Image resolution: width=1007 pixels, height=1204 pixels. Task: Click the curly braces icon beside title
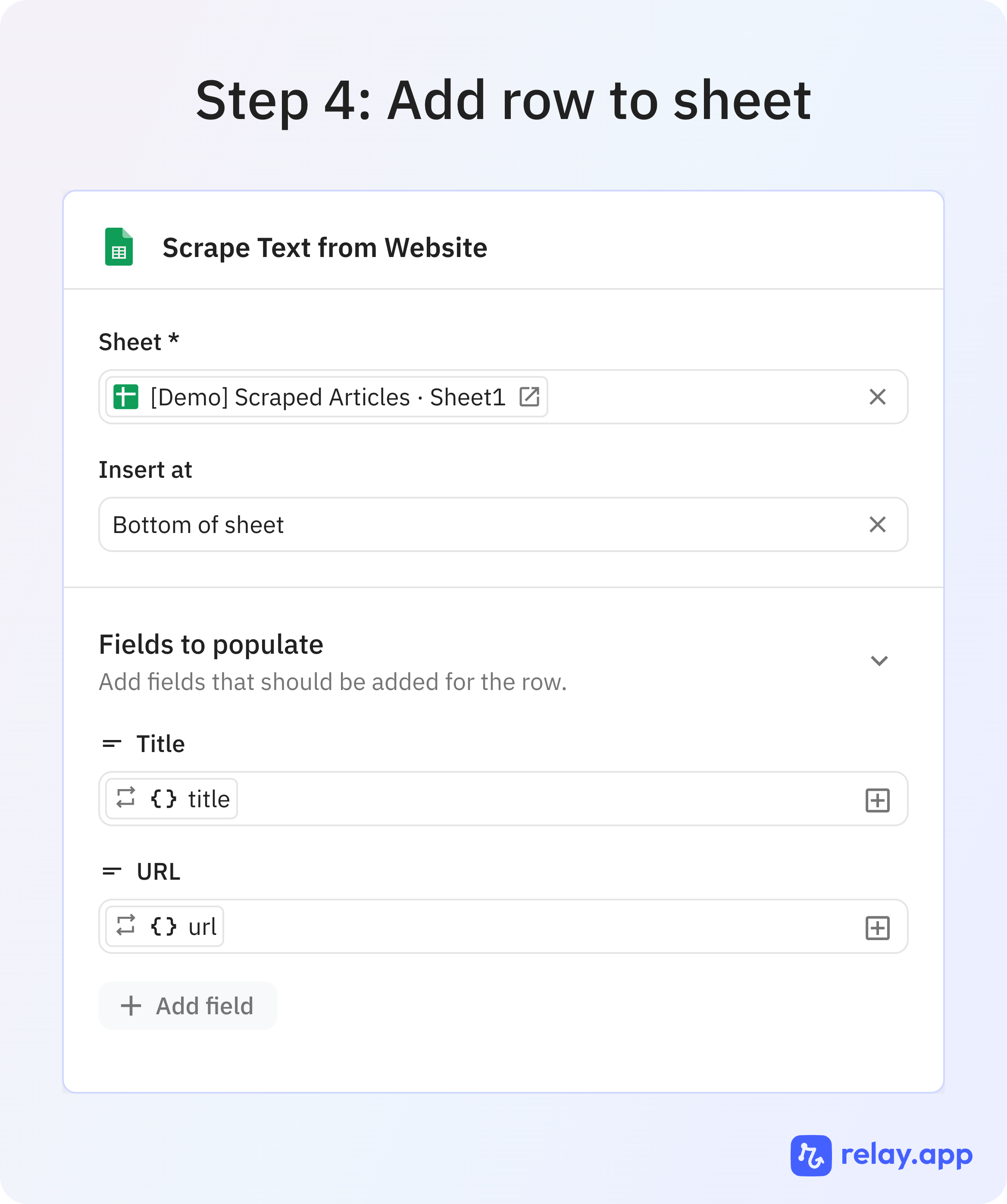coord(163,799)
